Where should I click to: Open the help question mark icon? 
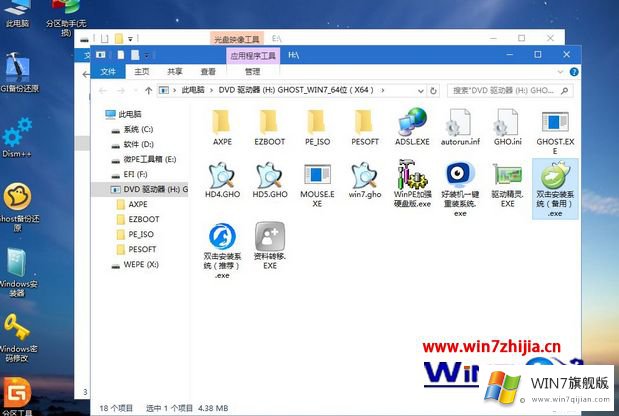click(x=574, y=72)
